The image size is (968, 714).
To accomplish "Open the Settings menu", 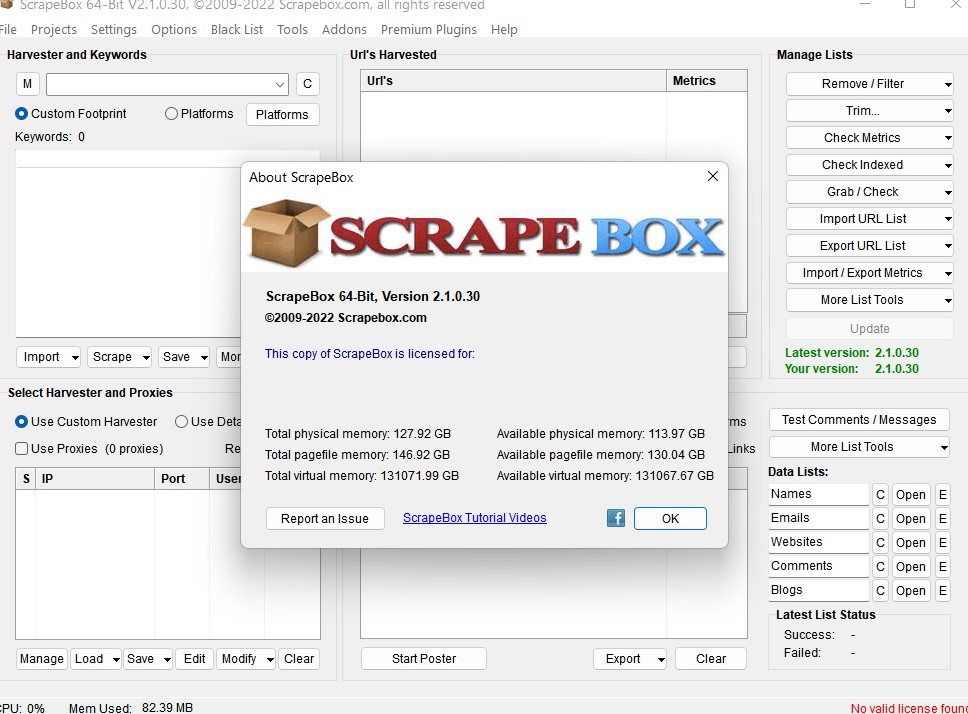I will (x=114, y=30).
